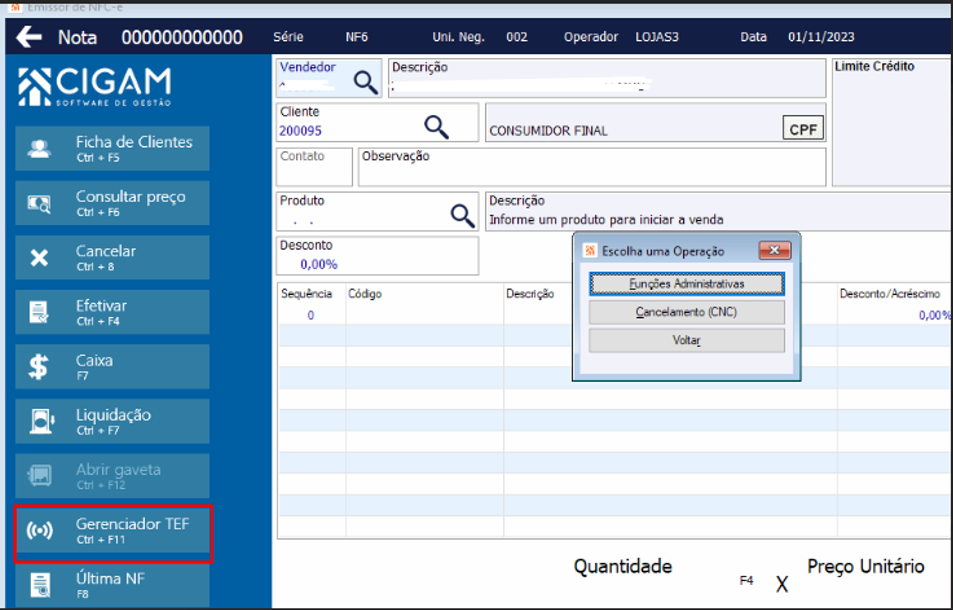Select the Cancelar sidebar button
The width and height of the screenshot is (953, 610).
pos(112,258)
